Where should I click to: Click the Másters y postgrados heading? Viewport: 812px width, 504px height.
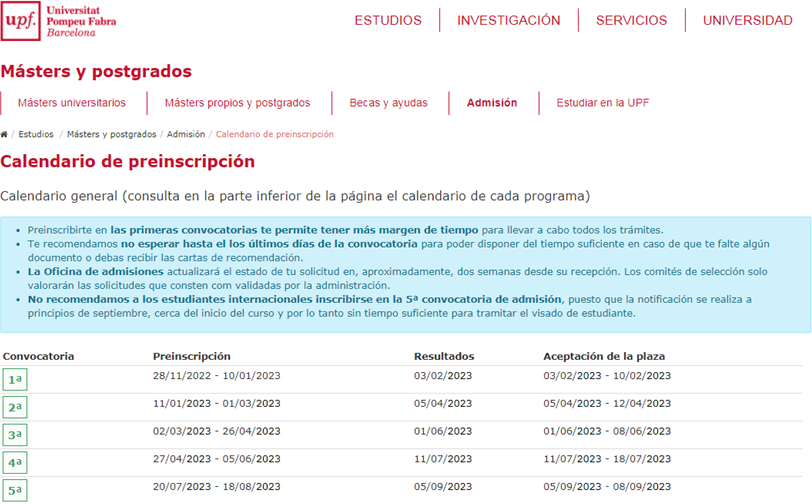click(96, 72)
